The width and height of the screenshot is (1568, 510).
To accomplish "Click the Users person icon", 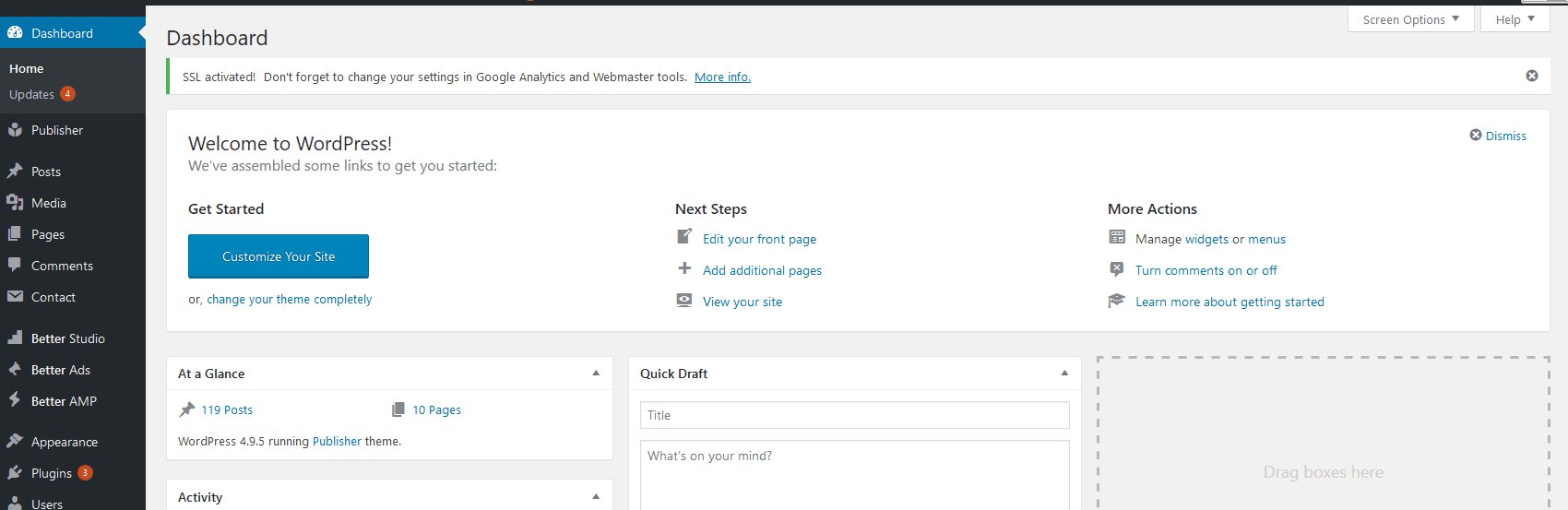I will [x=15, y=504].
